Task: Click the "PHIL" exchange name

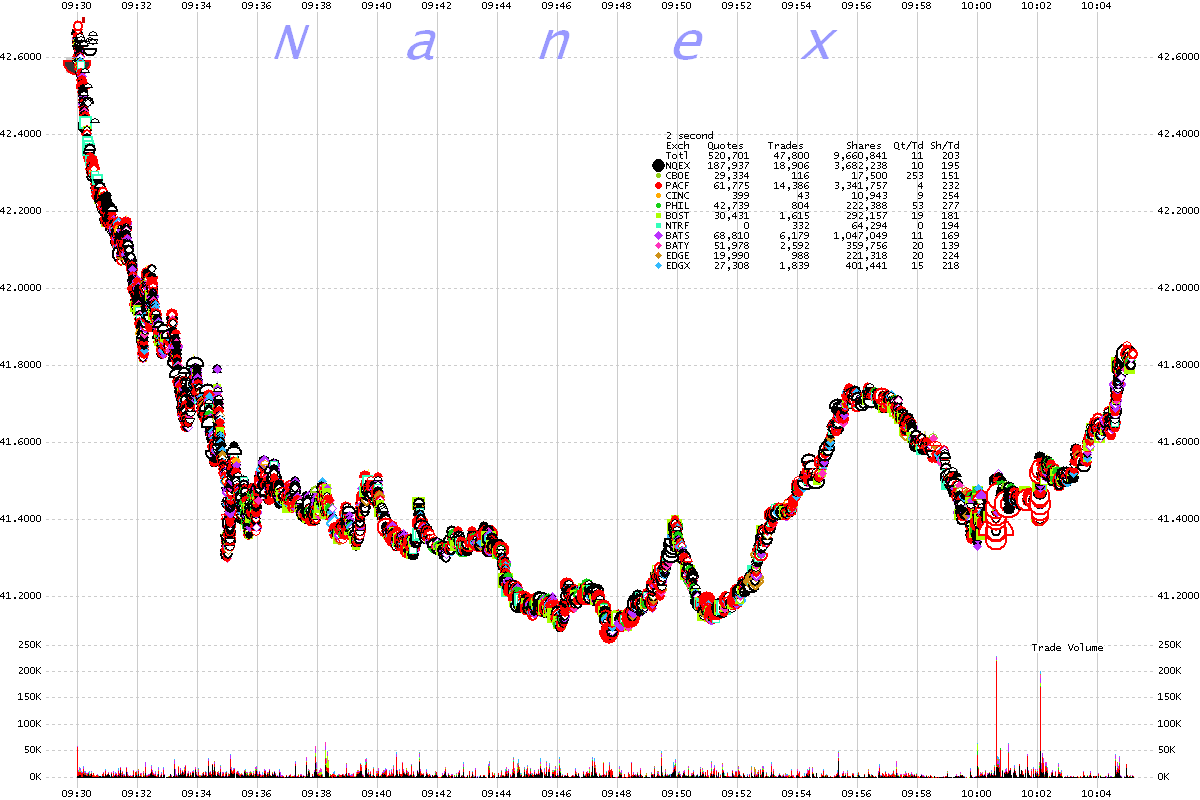Action: tap(678, 206)
